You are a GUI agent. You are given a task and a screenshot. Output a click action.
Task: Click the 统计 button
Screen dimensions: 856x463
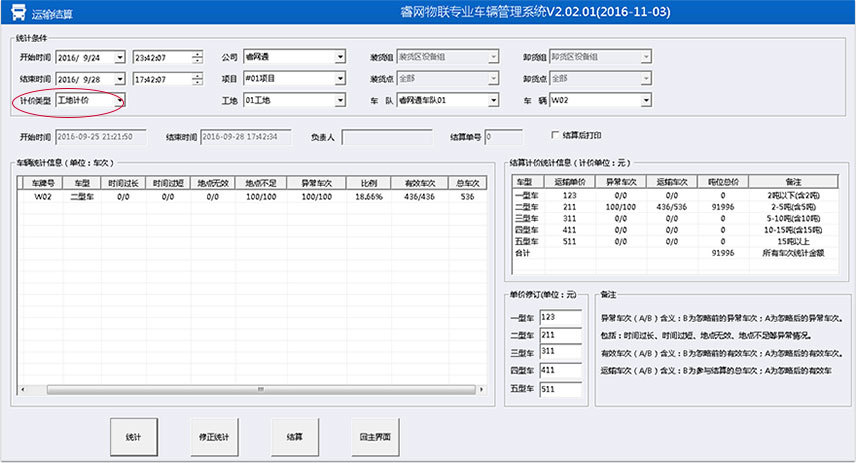(134, 437)
